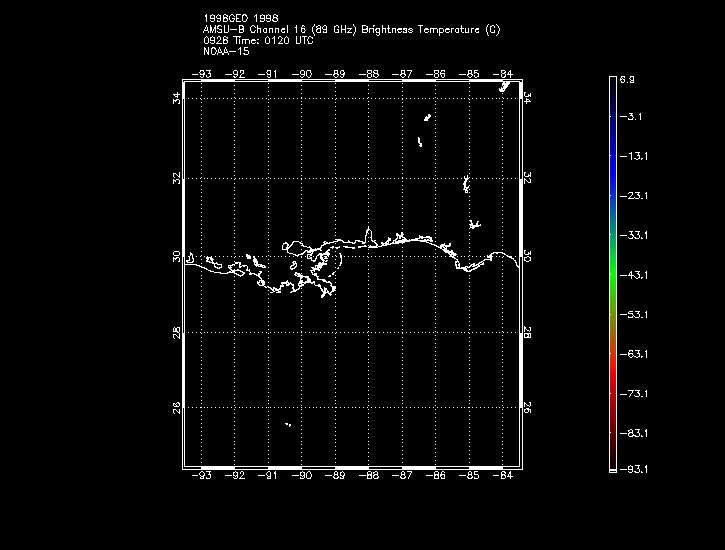725x550 pixels.
Task: Click the -93 longitude label on bottom axis
Action: pos(203,476)
